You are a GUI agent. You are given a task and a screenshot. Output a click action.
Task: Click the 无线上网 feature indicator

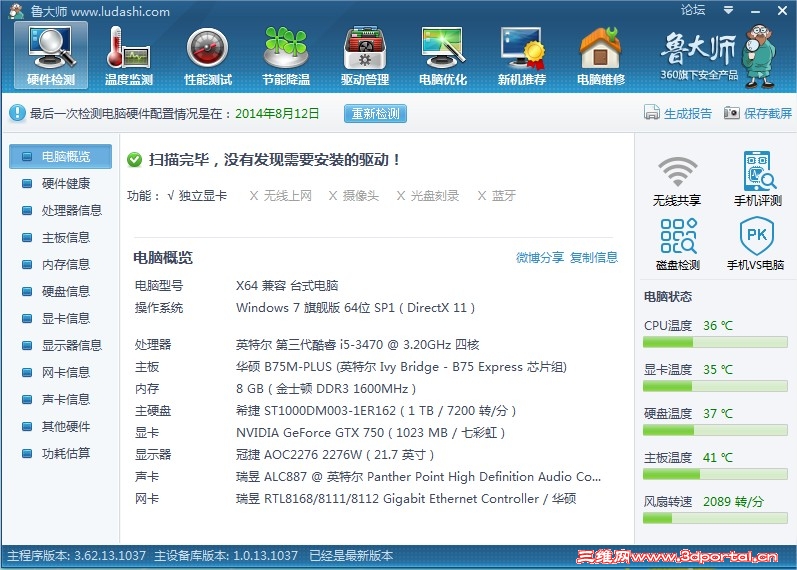coord(281,196)
